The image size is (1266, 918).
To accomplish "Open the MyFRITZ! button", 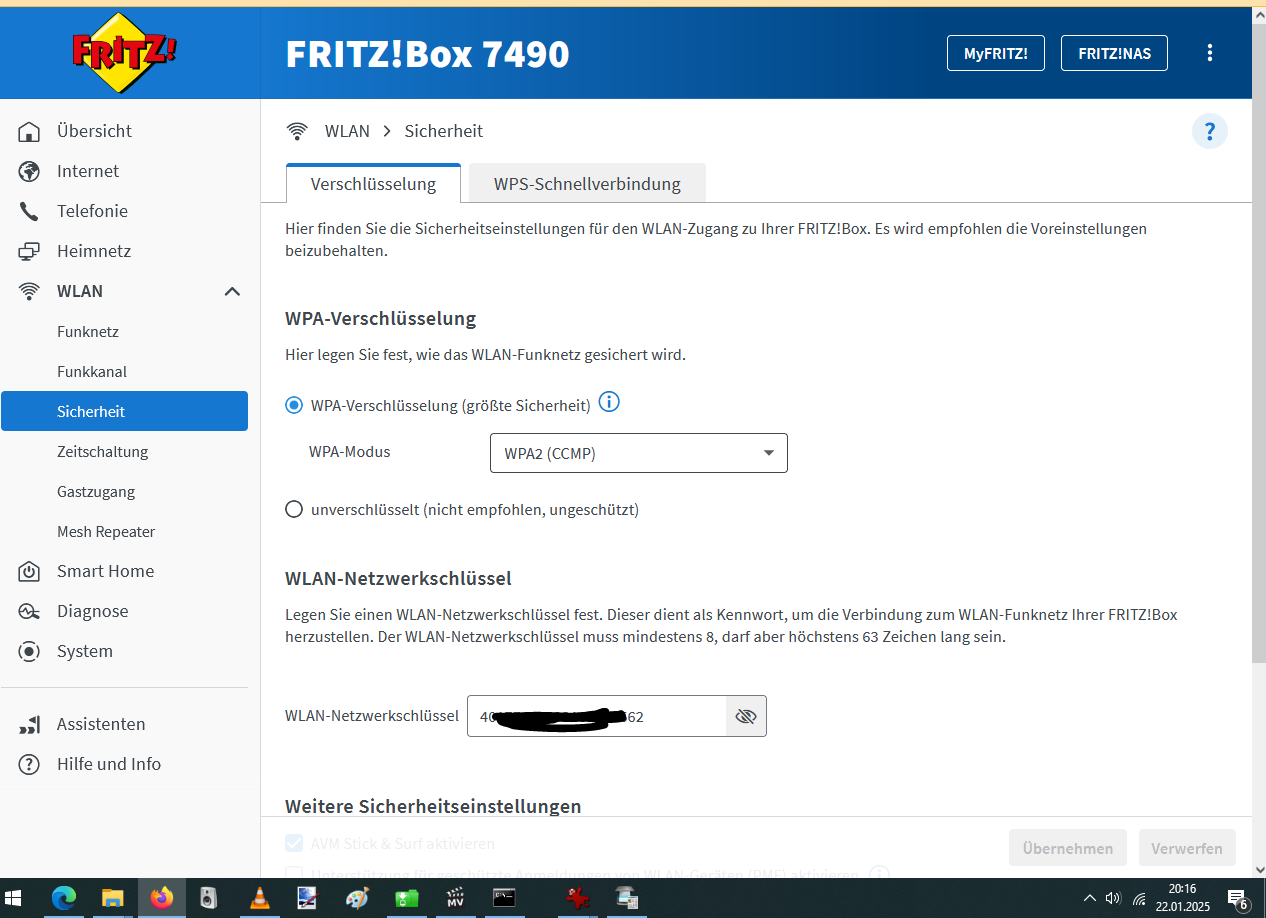I will [x=996, y=53].
